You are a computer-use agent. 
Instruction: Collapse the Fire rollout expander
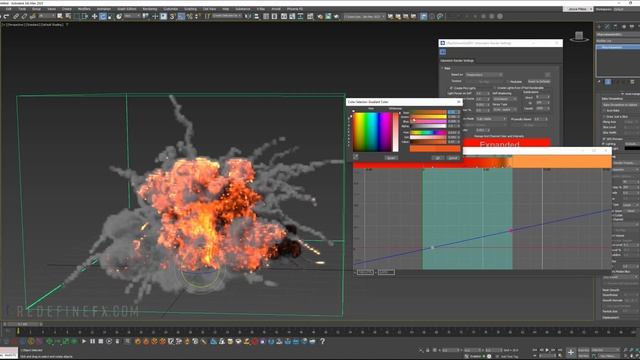coord(442,68)
